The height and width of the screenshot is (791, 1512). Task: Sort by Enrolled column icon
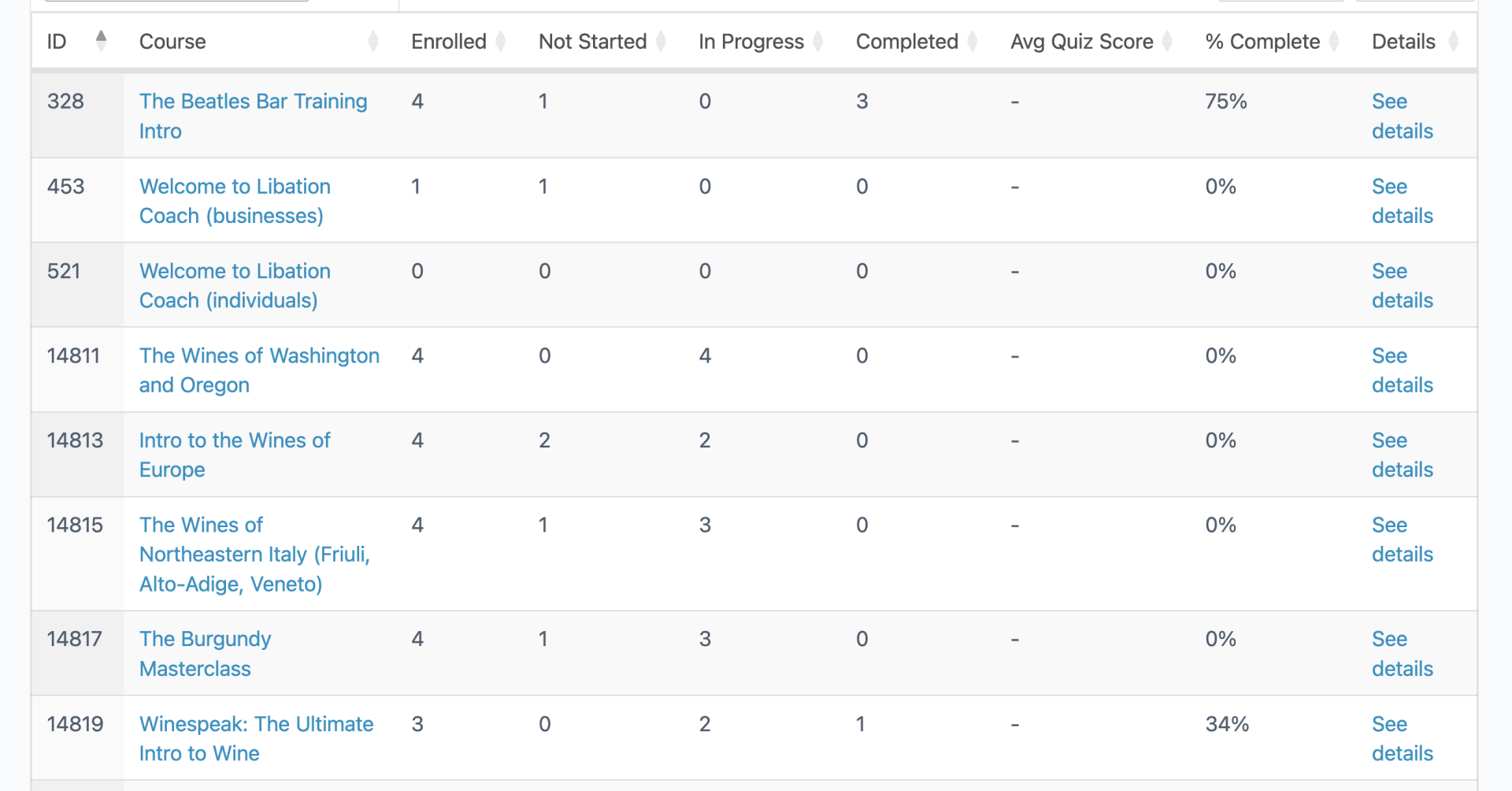click(501, 41)
